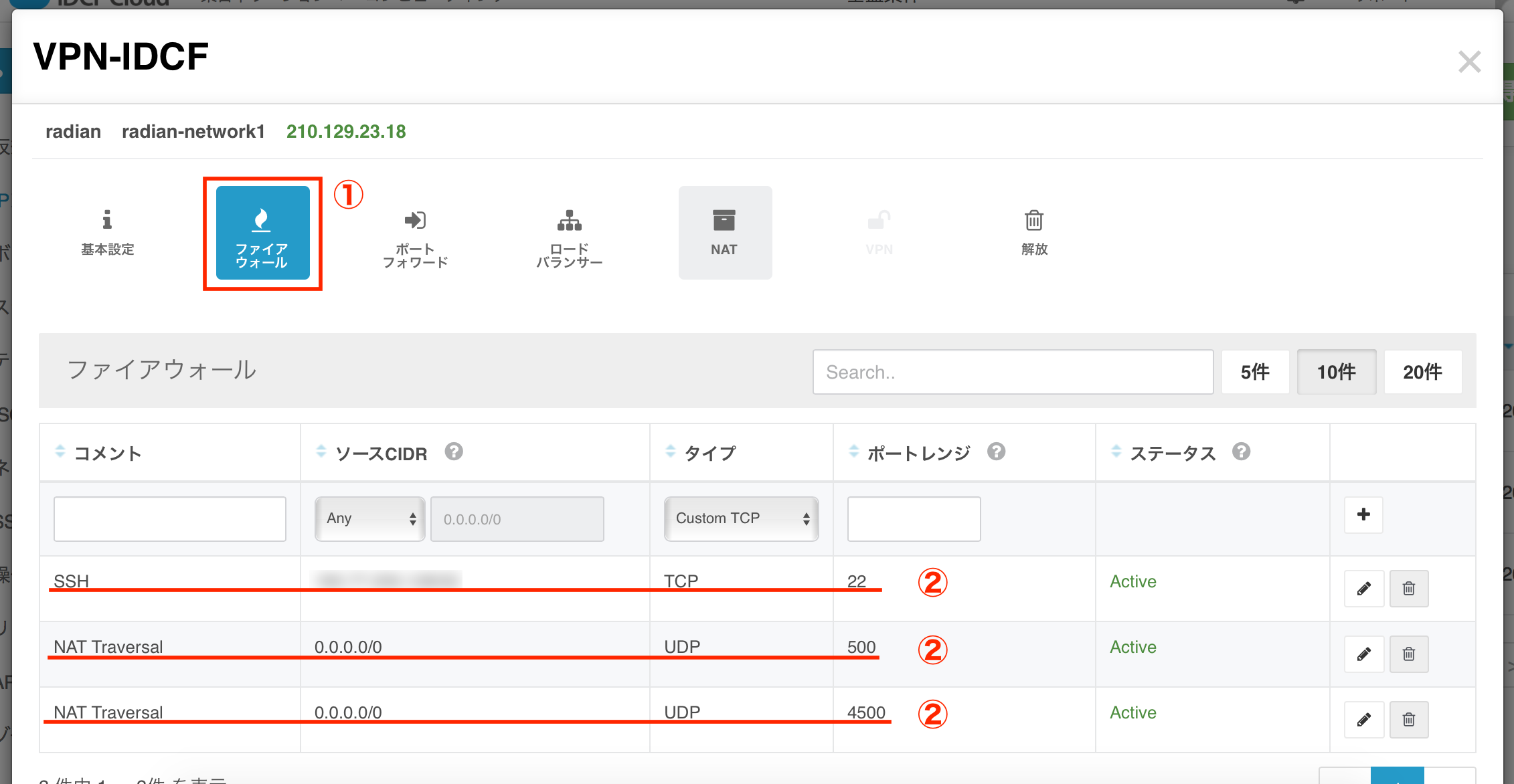Show help for ソースCIDR column
1514x784 pixels.
(454, 452)
